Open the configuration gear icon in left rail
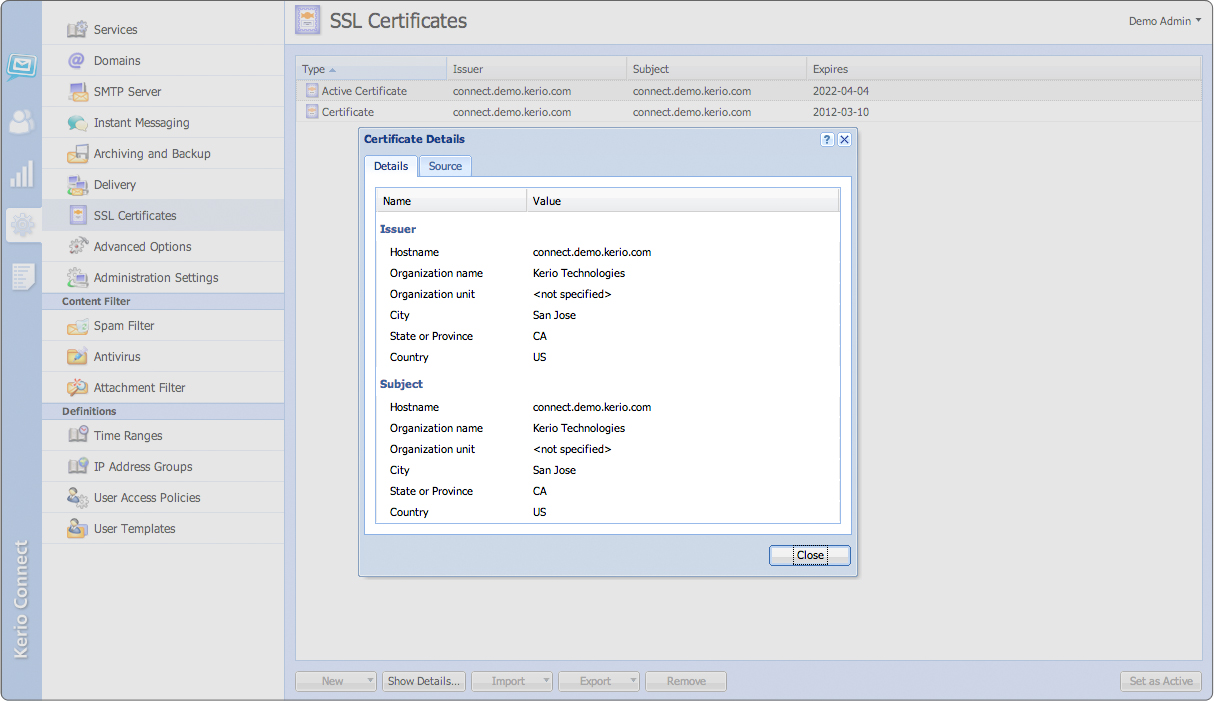 [22, 225]
